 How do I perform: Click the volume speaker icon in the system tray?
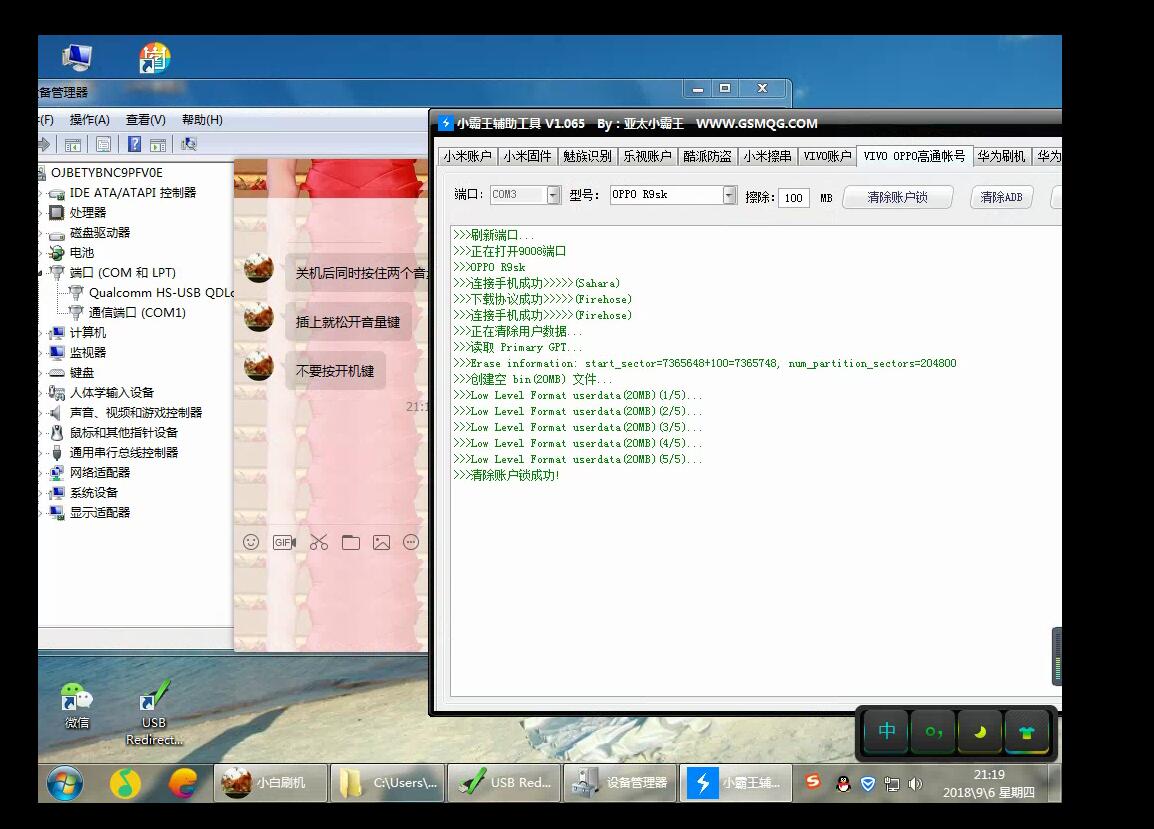tap(915, 784)
